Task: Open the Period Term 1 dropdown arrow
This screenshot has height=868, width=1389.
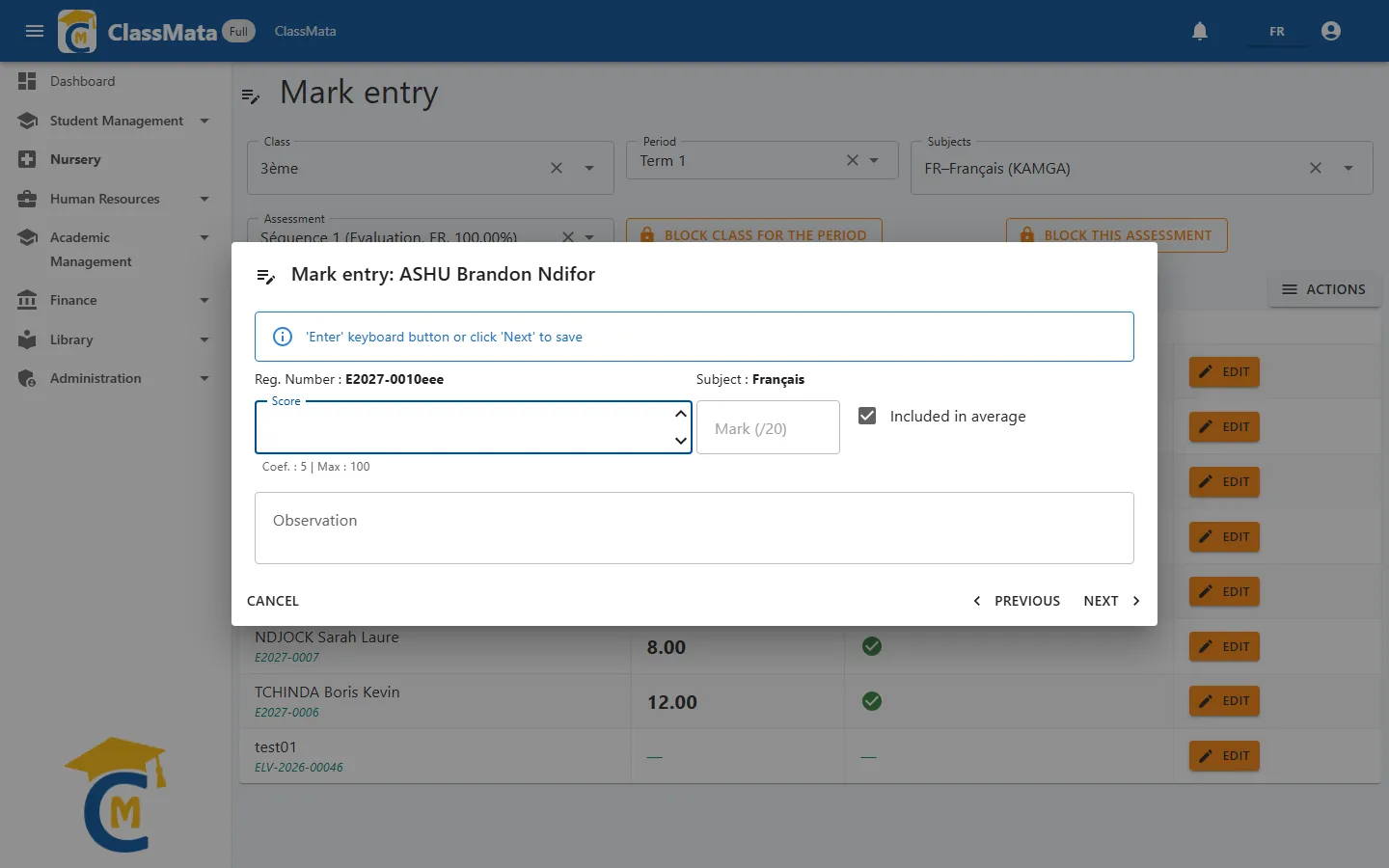Action: point(874,160)
